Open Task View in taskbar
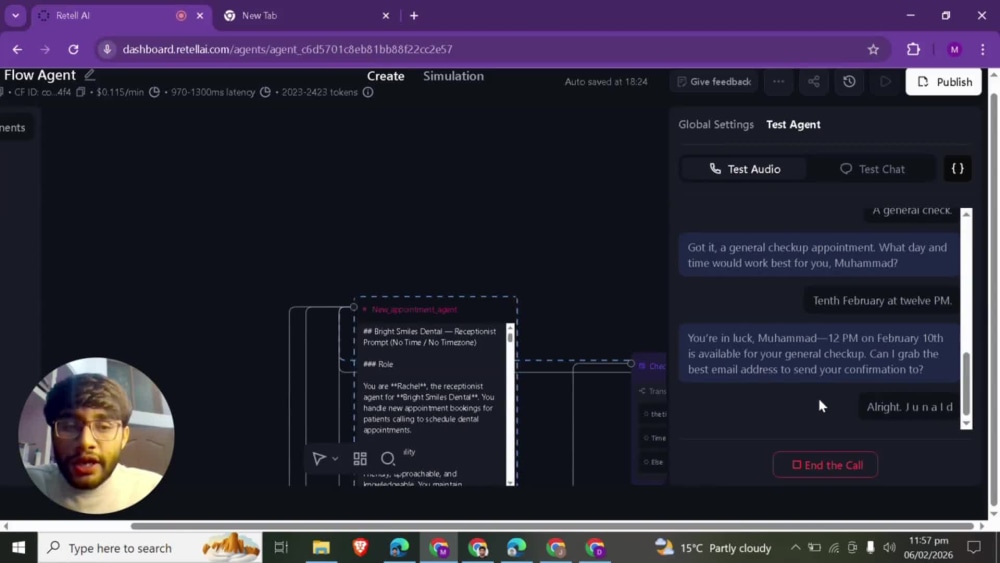The width and height of the screenshot is (1000, 563). pyautogui.click(x=281, y=548)
